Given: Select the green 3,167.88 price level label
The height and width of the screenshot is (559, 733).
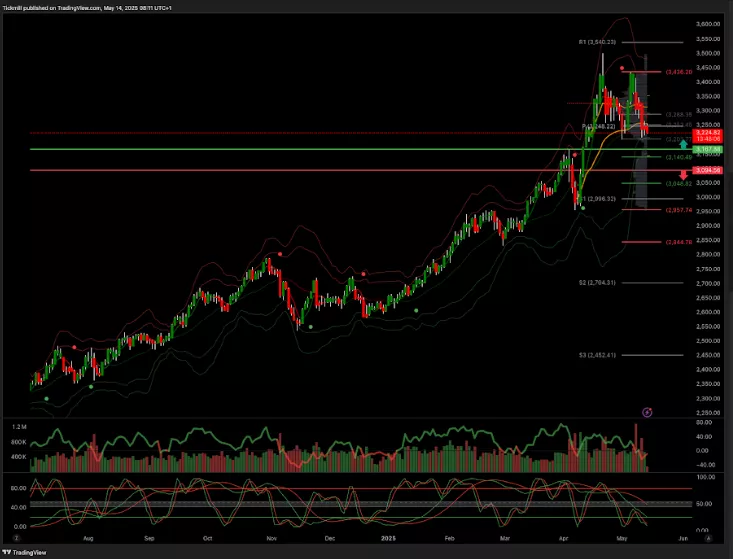Looking at the screenshot, I should tap(706, 149).
